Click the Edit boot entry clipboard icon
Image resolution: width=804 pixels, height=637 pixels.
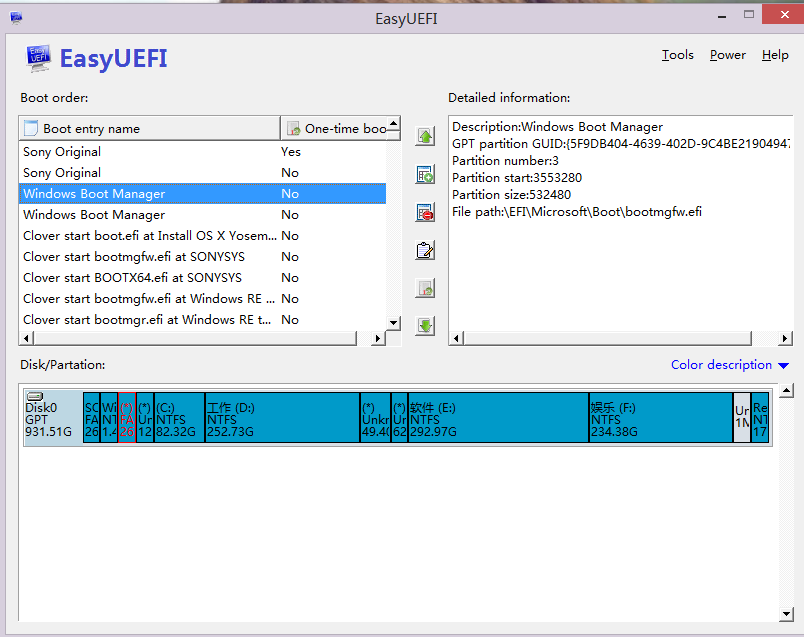425,250
